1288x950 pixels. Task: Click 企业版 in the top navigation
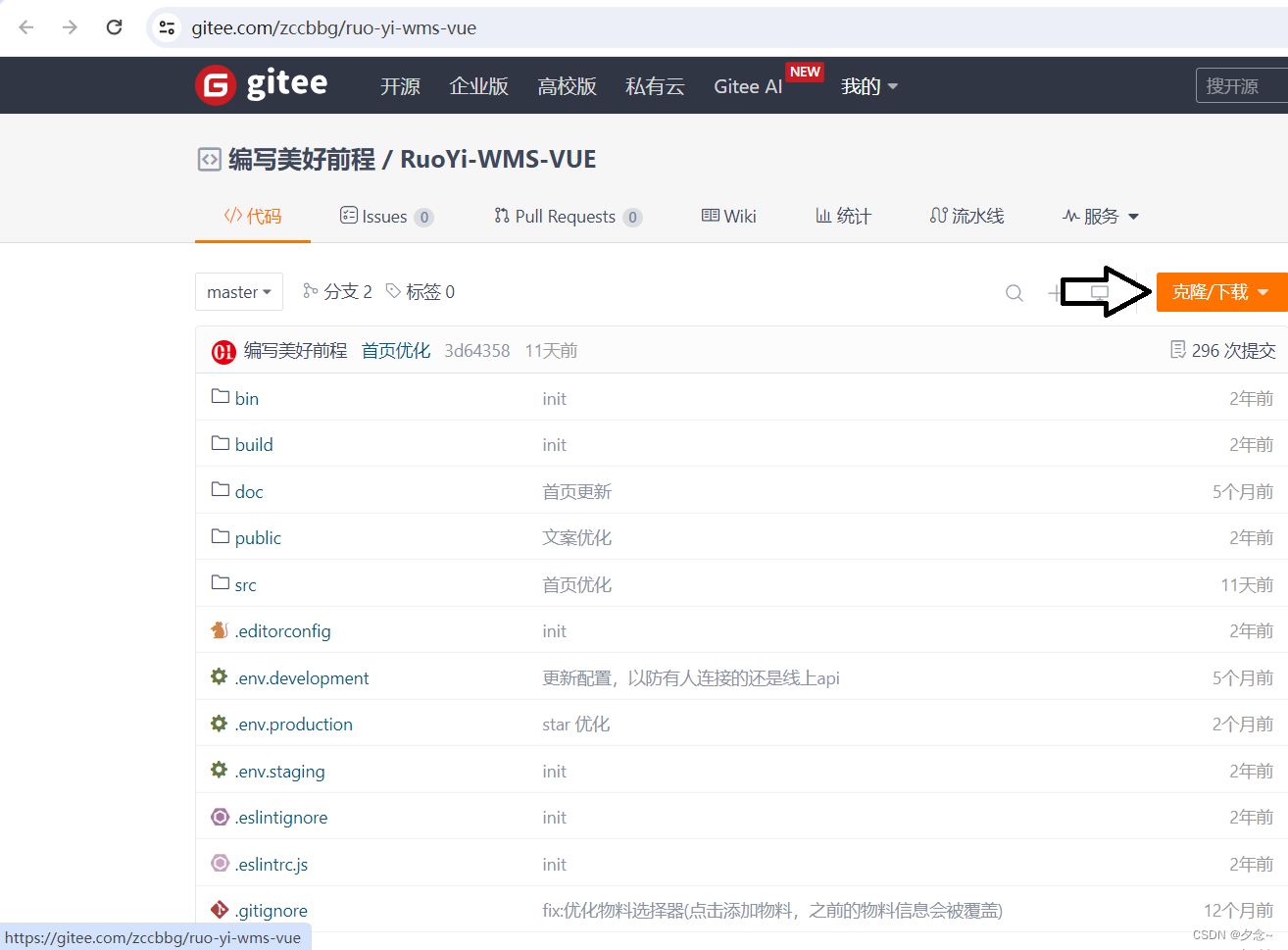478,86
